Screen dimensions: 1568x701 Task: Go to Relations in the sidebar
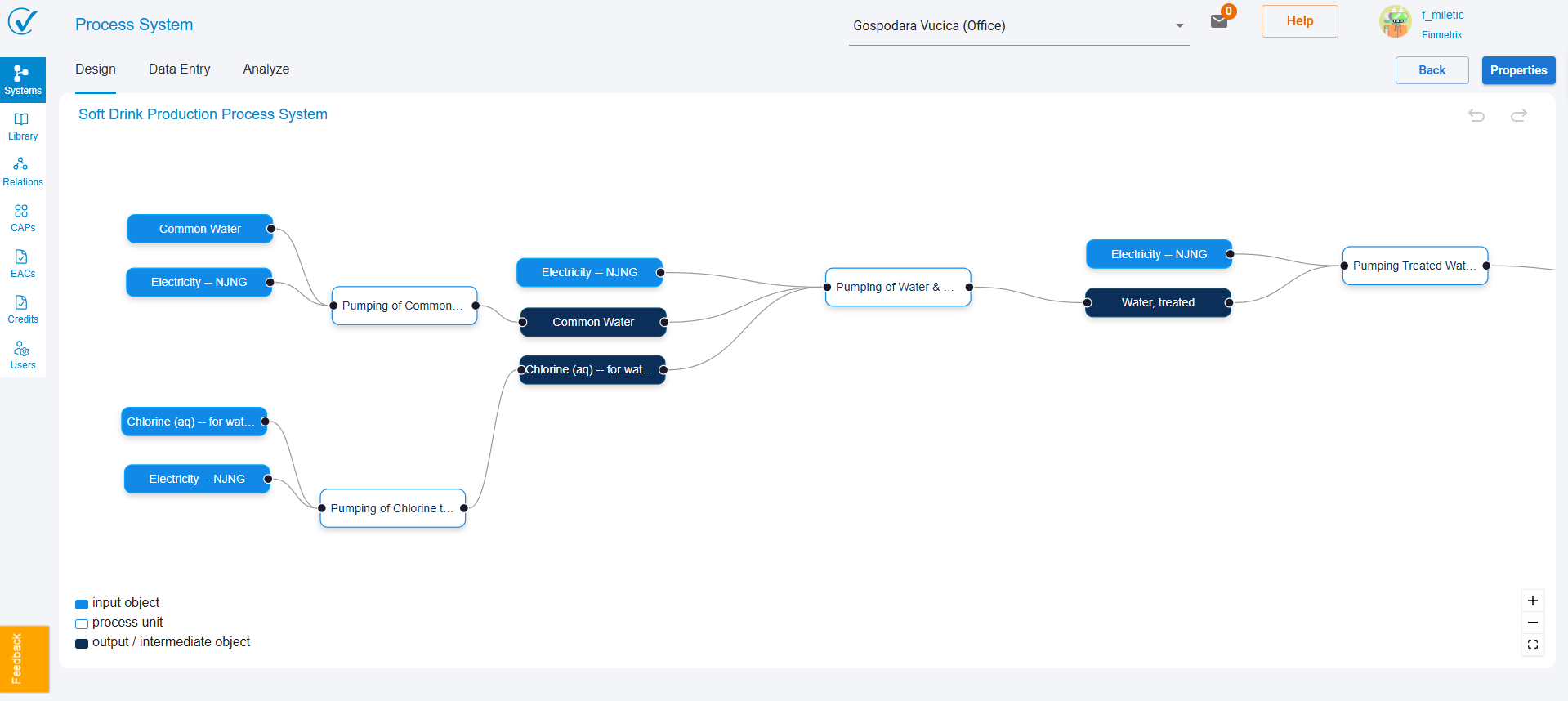23,172
